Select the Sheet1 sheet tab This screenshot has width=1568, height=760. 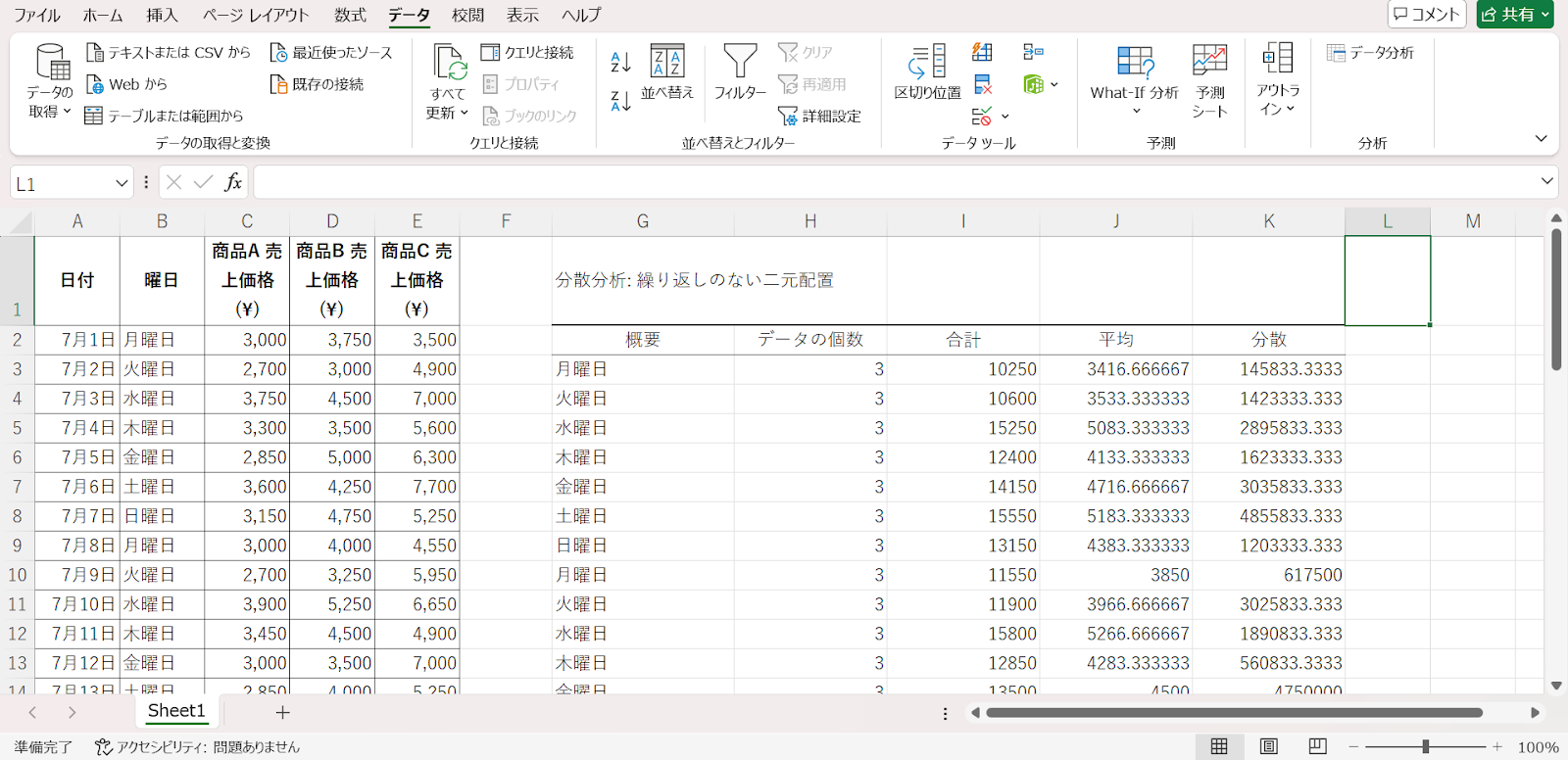(x=176, y=711)
